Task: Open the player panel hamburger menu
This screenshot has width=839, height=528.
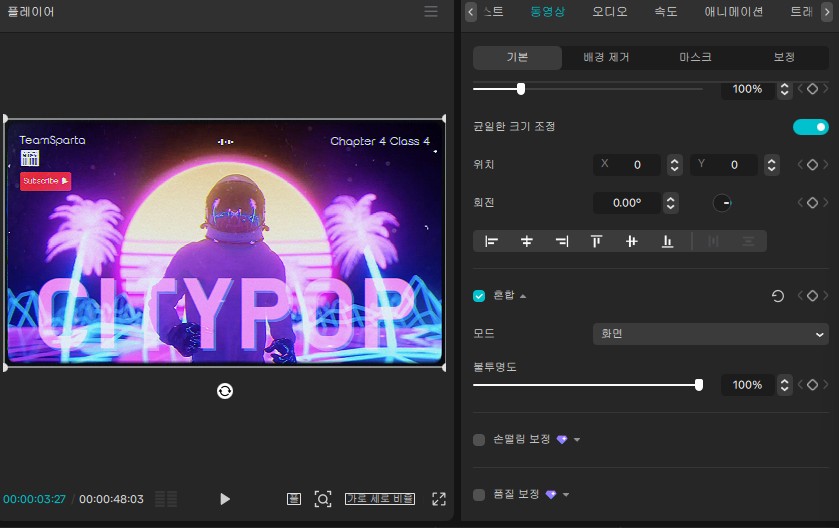Action: (431, 11)
